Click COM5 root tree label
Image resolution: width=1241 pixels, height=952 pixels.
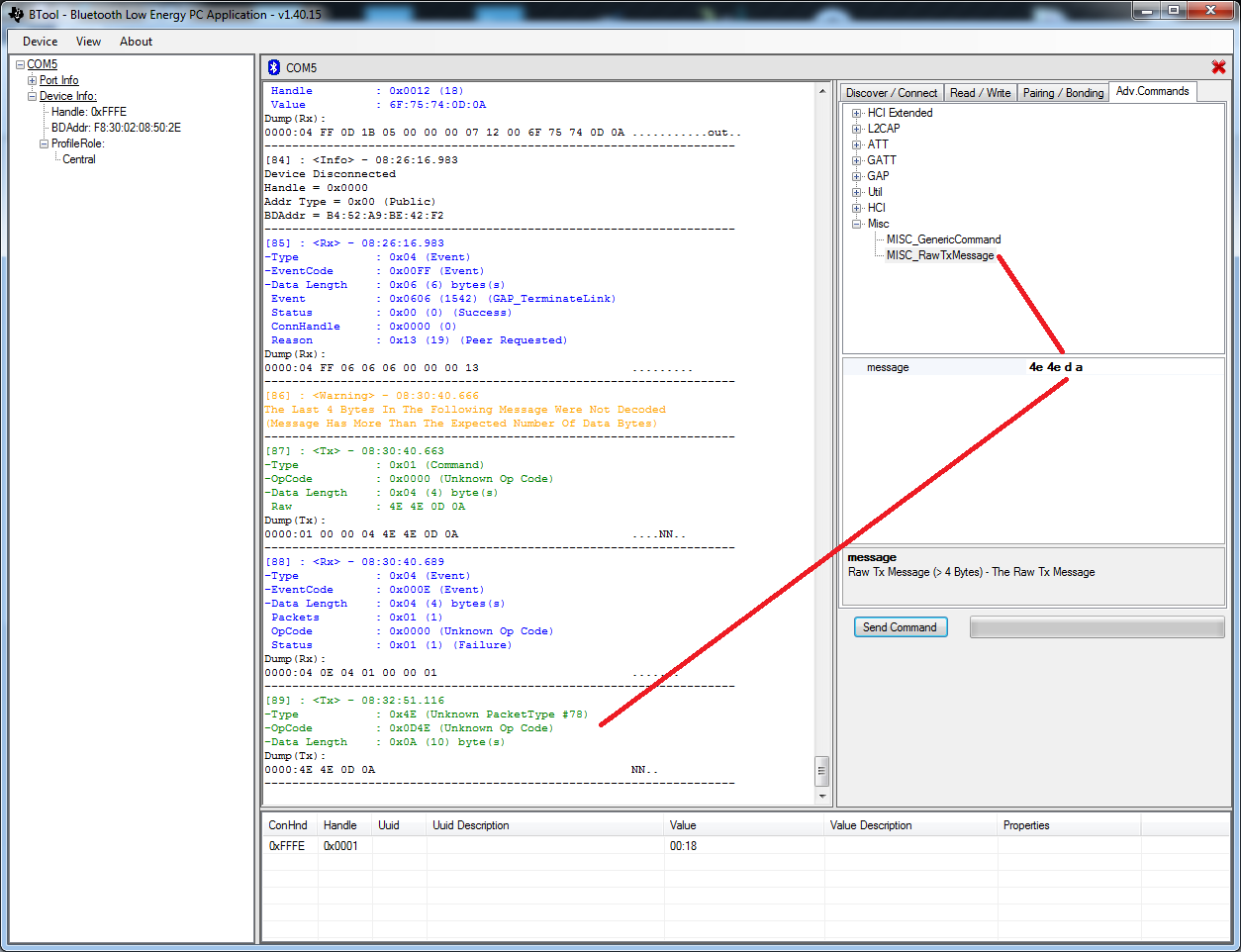coord(42,64)
